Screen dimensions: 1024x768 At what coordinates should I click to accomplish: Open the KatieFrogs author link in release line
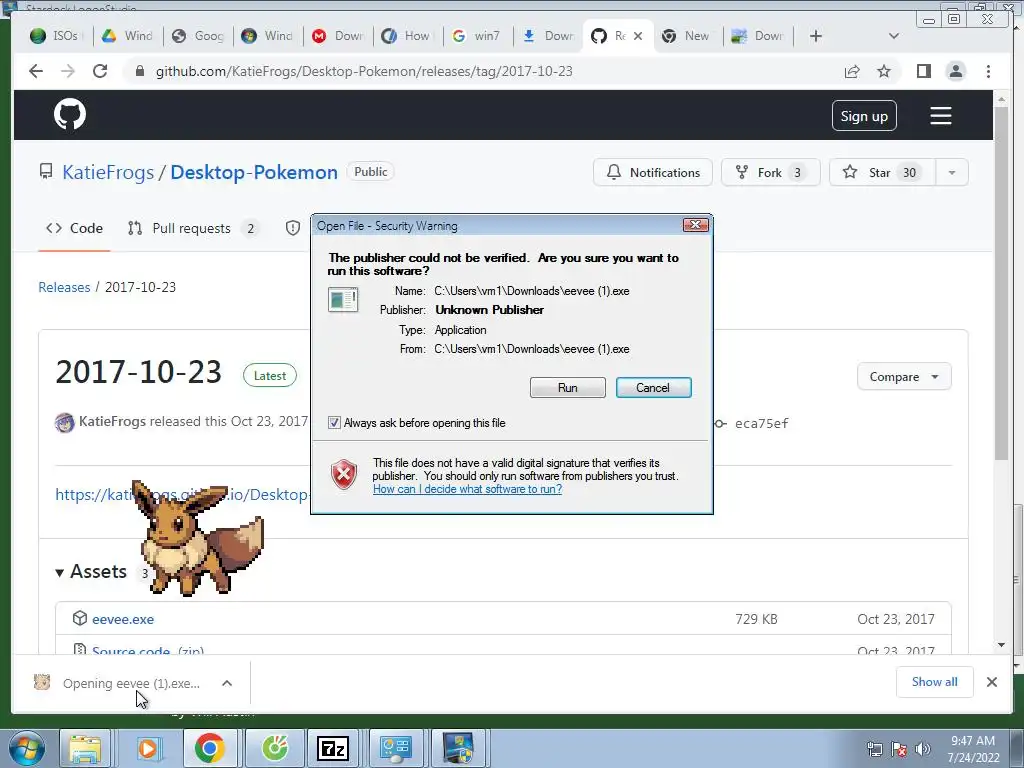(x=112, y=421)
